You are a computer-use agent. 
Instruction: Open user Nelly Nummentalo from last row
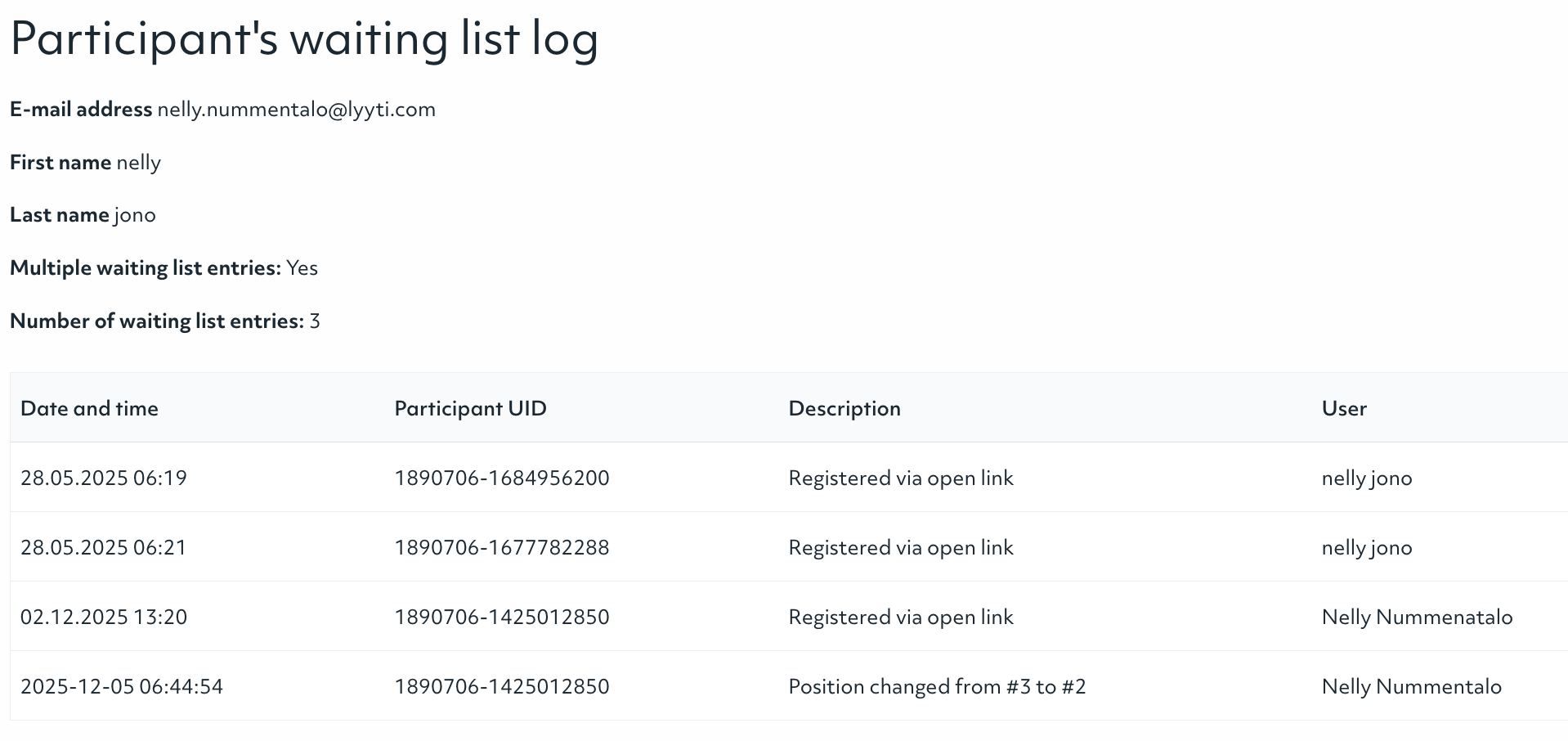pos(1413,687)
